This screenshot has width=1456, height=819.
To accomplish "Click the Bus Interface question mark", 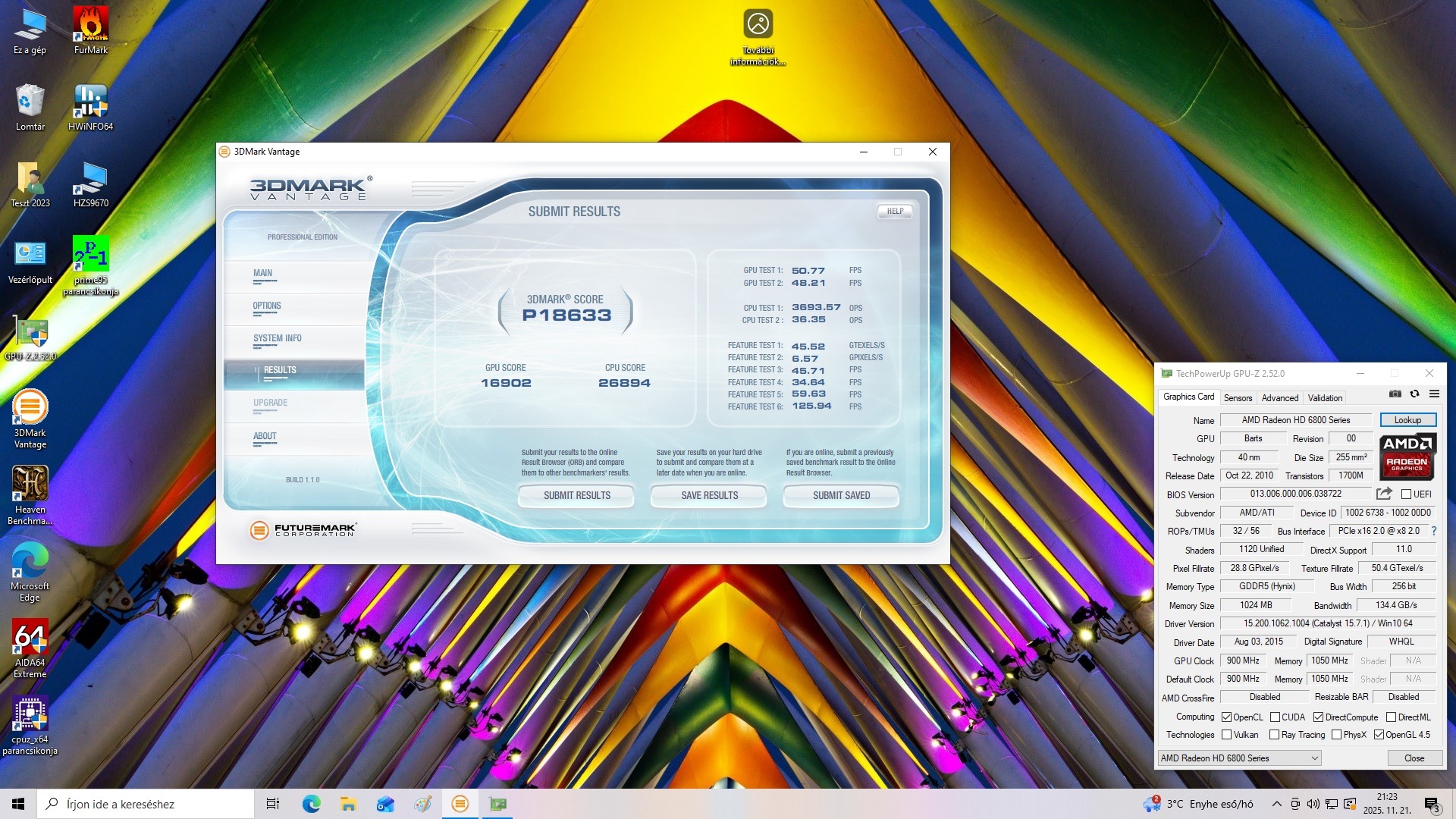I will [1433, 531].
